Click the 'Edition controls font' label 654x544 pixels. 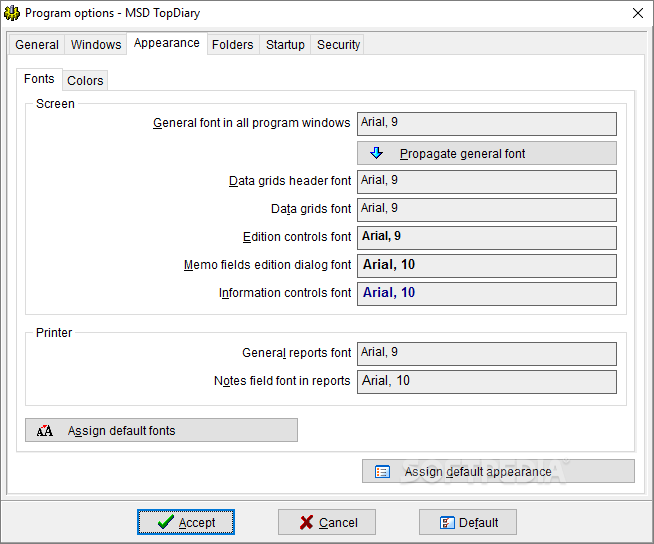tap(297, 237)
